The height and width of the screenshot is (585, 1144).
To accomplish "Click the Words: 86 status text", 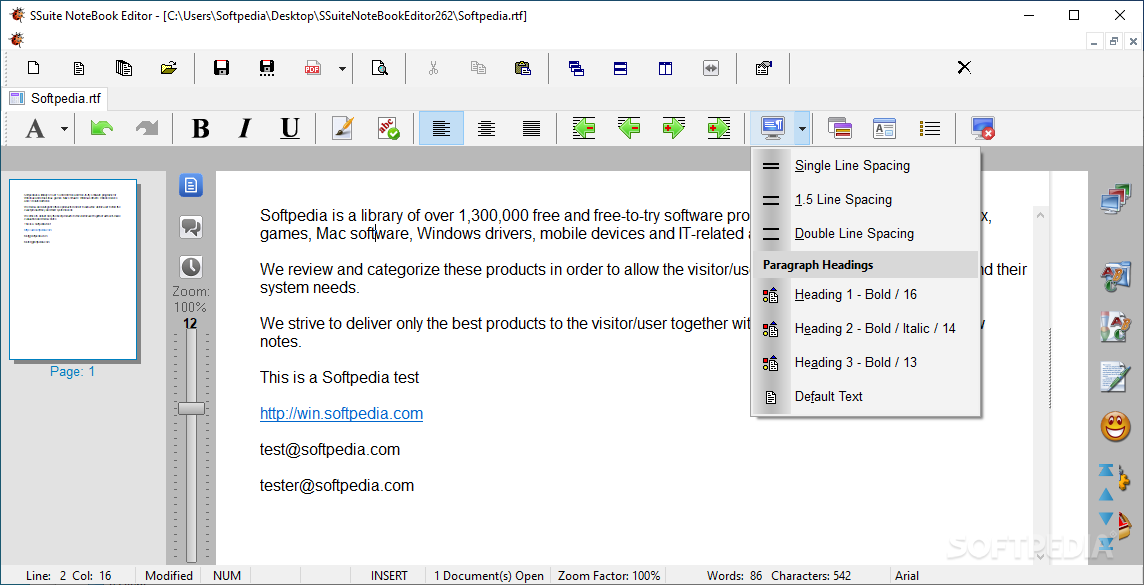I will (x=734, y=576).
